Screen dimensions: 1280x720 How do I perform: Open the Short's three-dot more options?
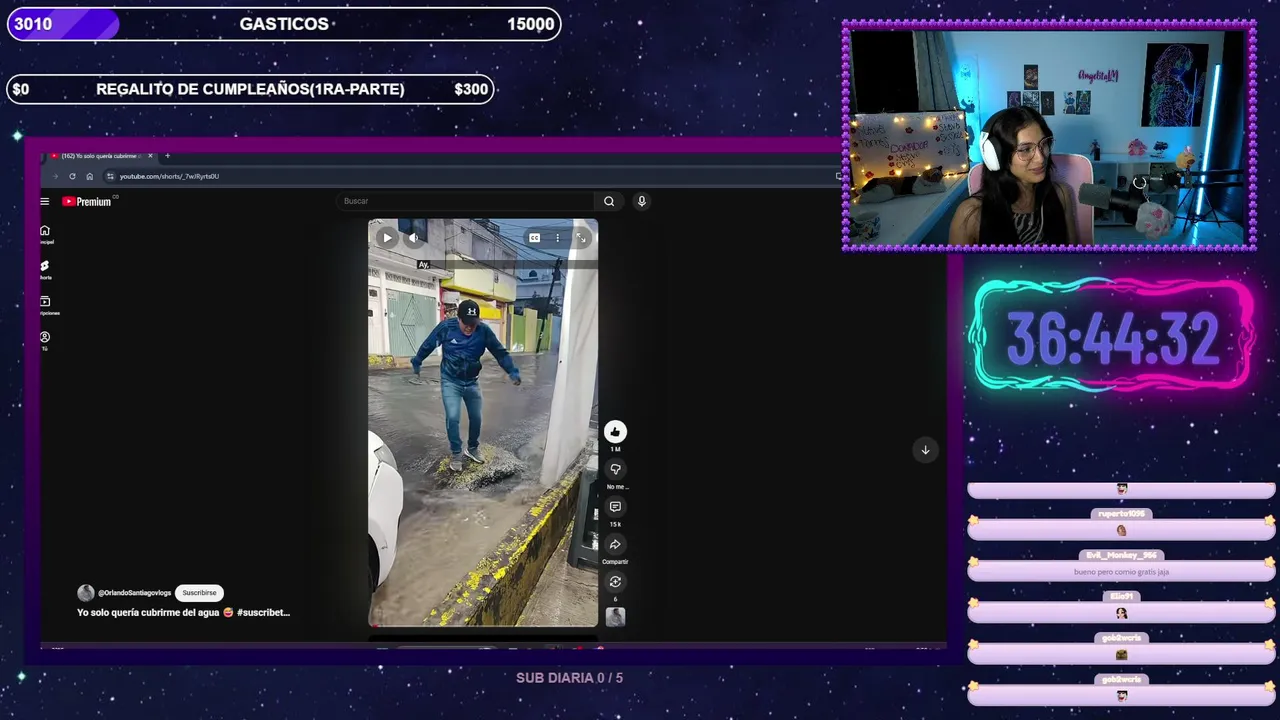[558, 238]
